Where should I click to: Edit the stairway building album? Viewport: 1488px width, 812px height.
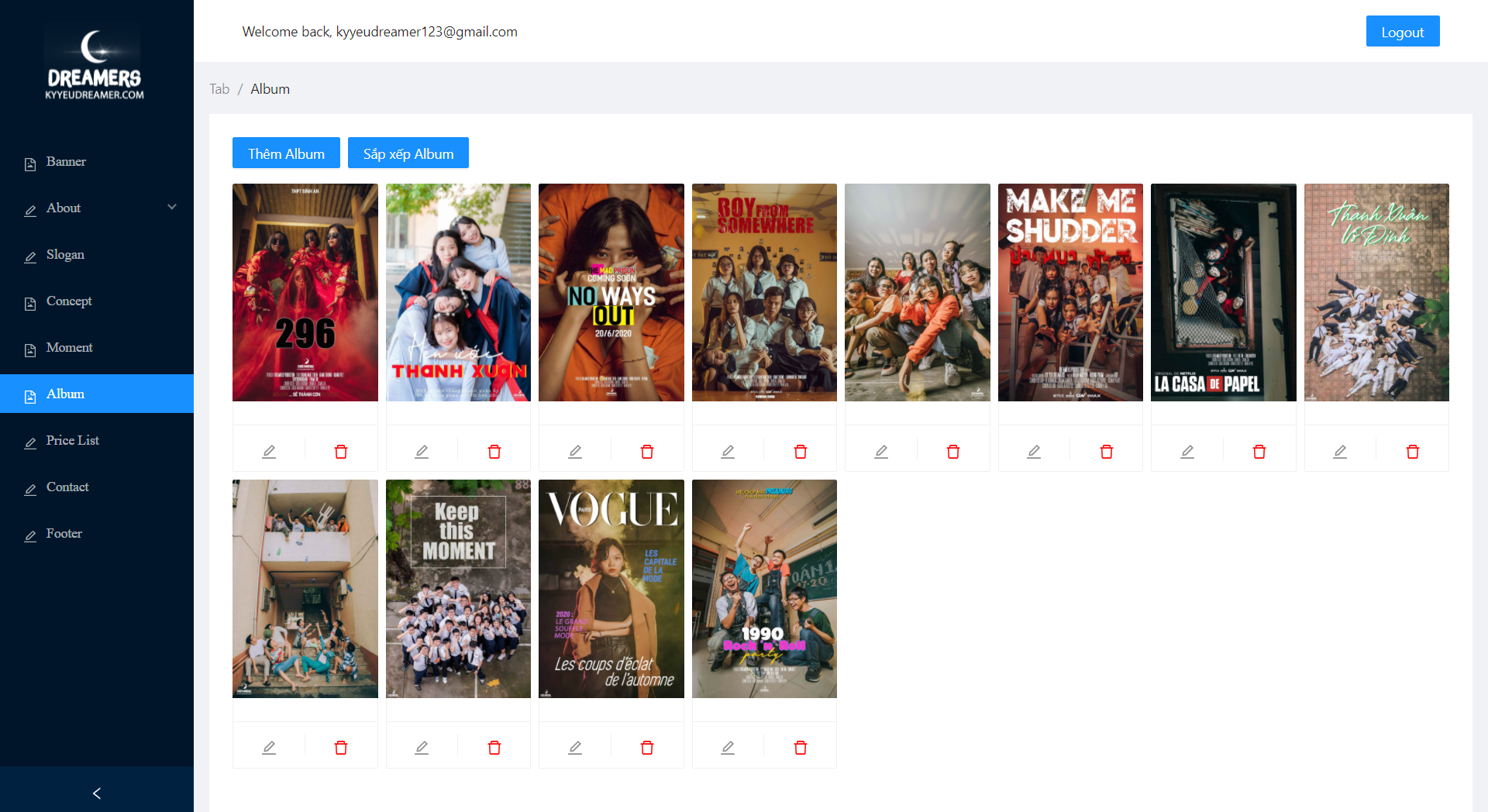pyautogui.click(x=269, y=747)
